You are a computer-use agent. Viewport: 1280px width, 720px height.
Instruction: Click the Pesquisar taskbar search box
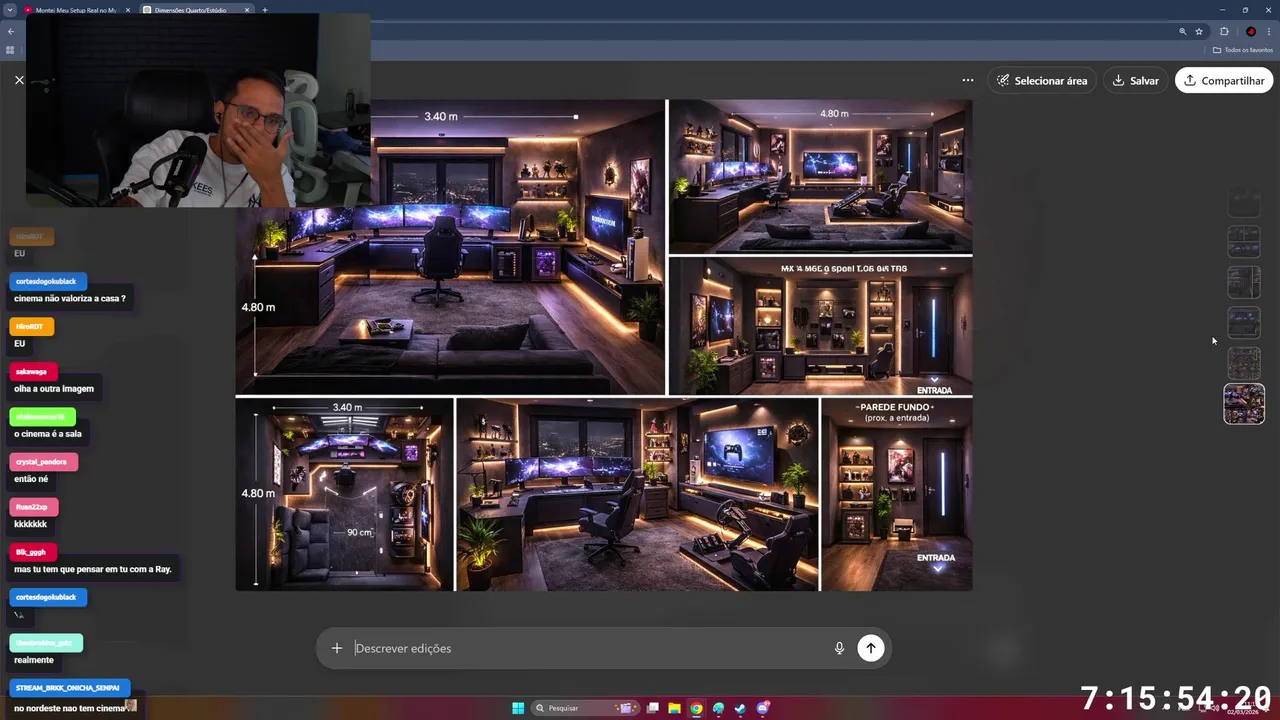(x=585, y=708)
